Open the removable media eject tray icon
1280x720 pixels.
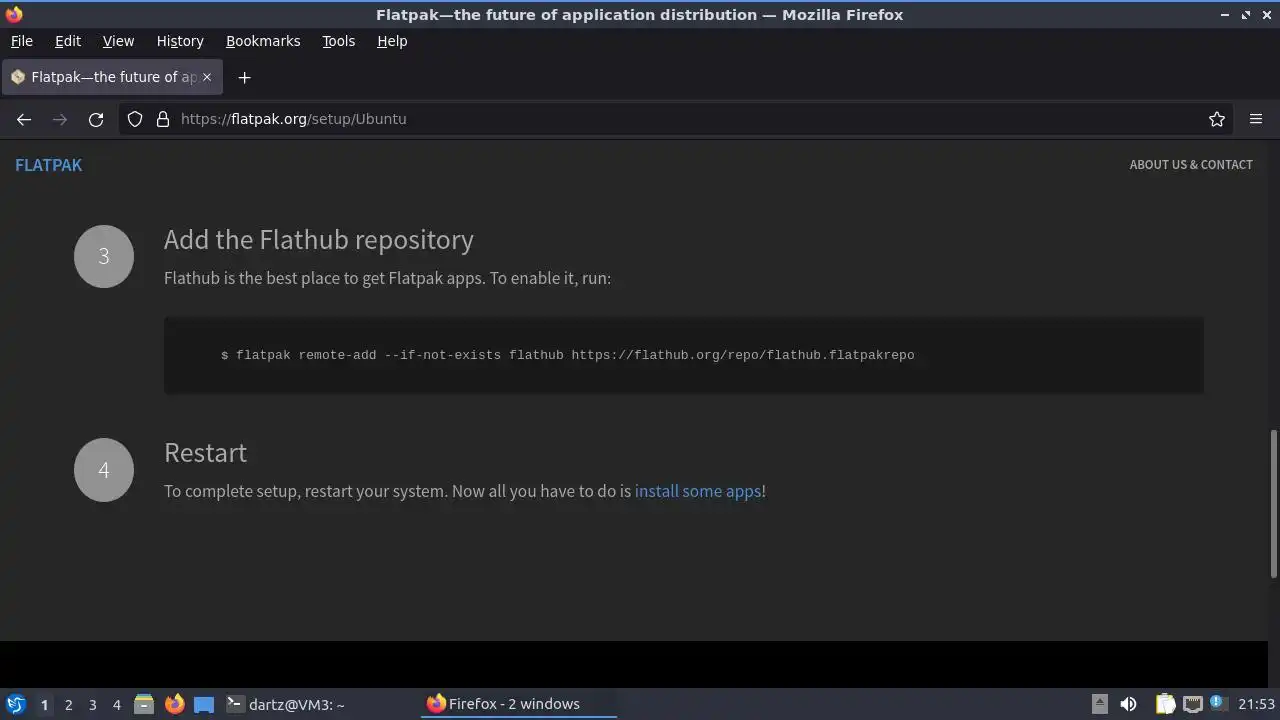click(x=1099, y=704)
